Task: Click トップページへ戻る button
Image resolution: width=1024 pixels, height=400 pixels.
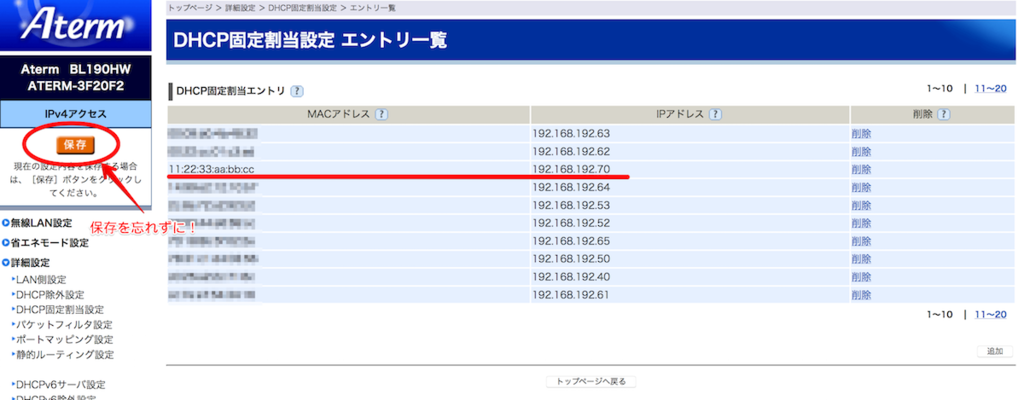Action: [591, 381]
